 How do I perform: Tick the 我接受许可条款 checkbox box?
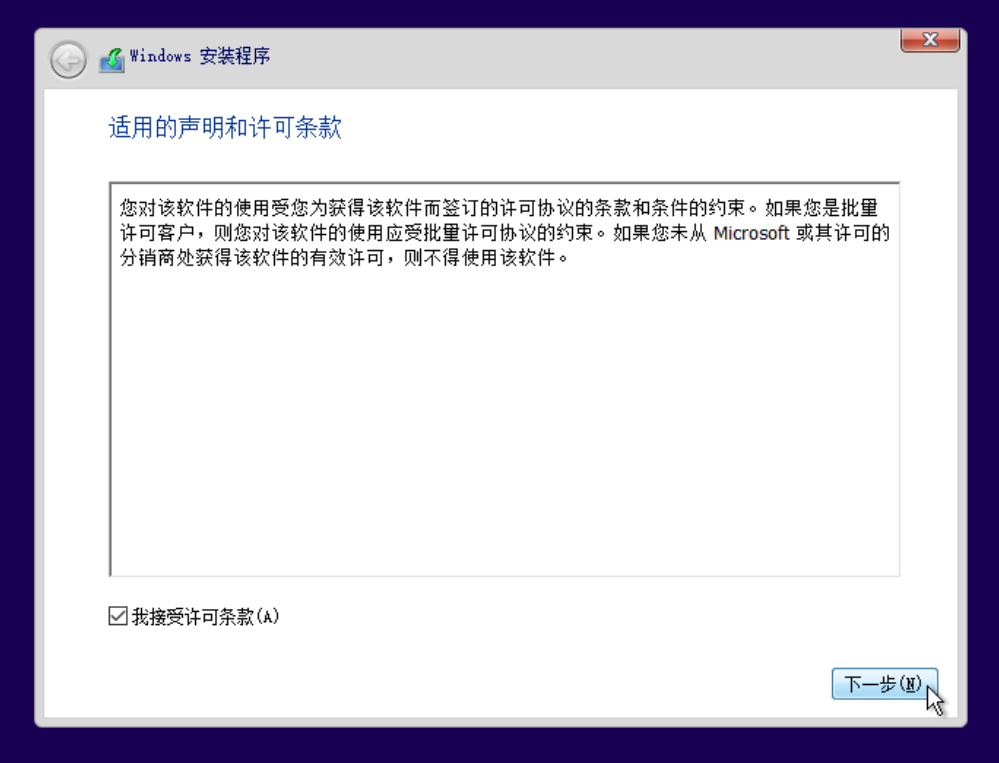click(x=118, y=616)
